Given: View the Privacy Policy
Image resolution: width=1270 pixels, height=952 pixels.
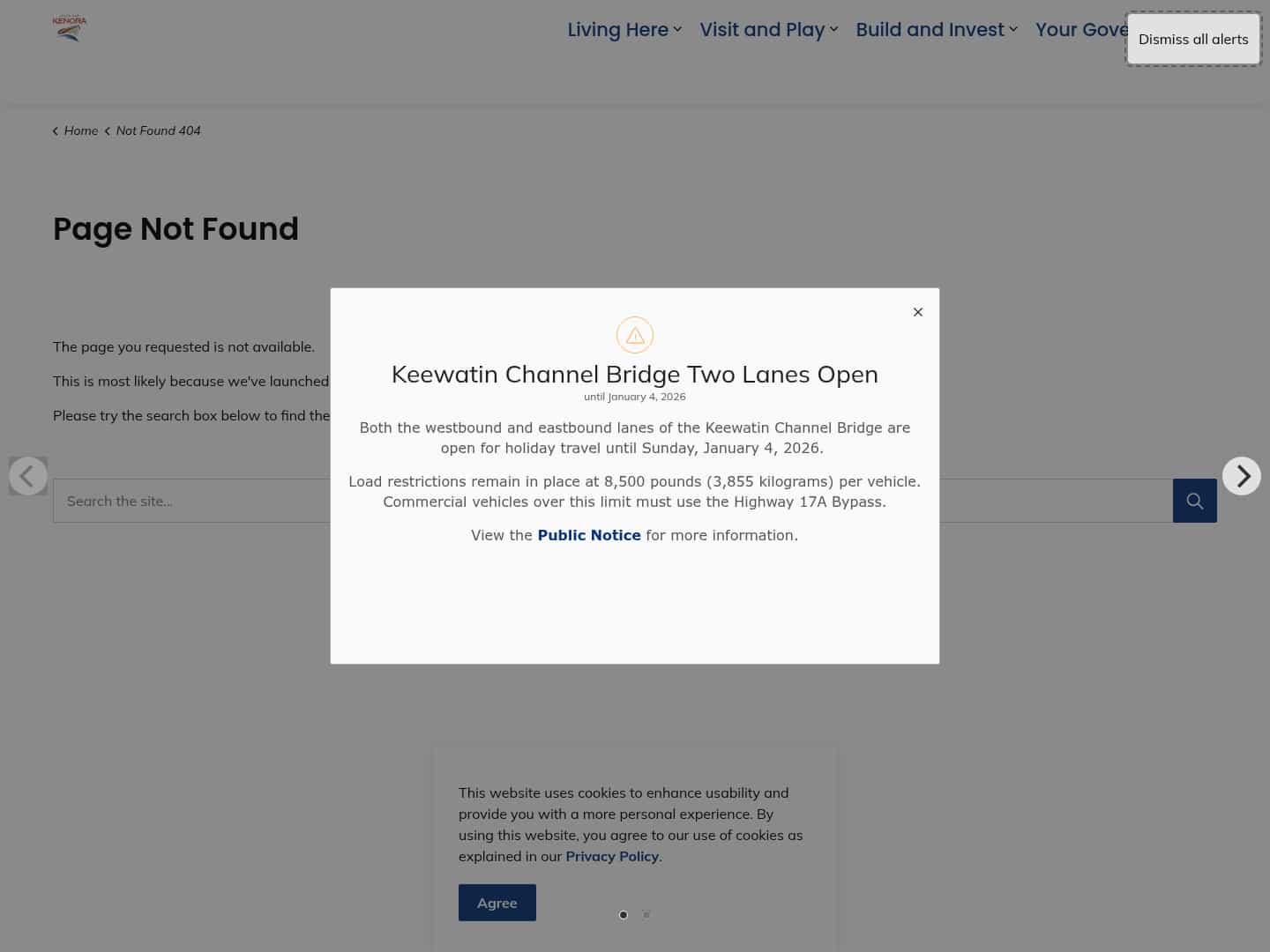Looking at the screenshot, I should 612,856.
